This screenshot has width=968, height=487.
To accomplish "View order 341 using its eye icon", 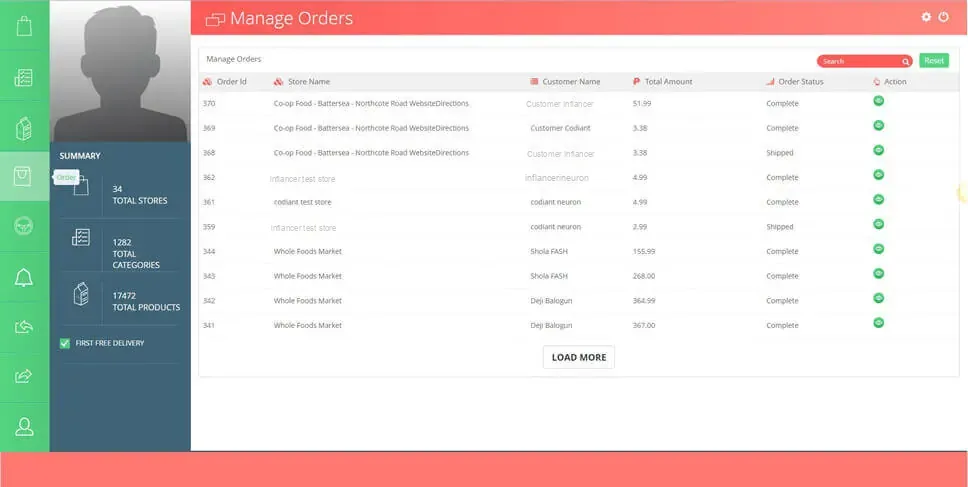I will 878,322.
